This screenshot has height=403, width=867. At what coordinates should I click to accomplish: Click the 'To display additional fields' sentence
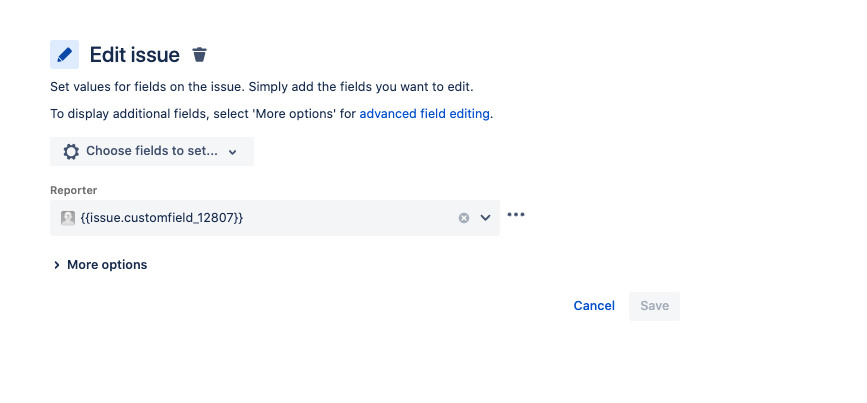(x=271, y=114)
